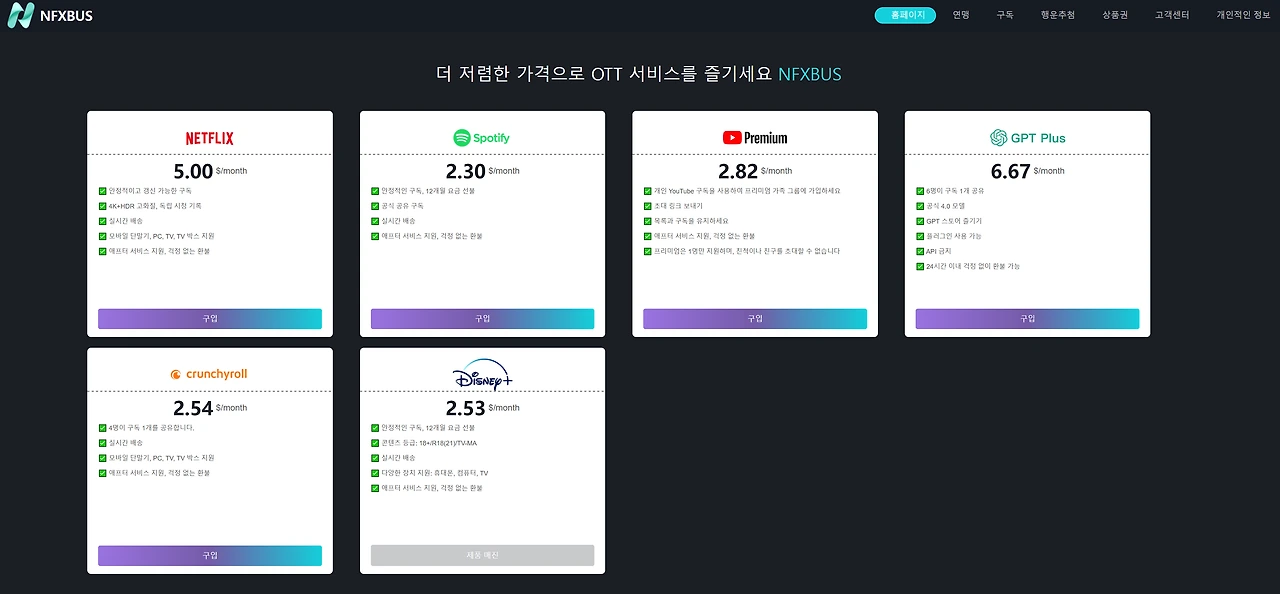Click the Netflix logo
The image size is (1280, 594).
[x=210, y=138]
